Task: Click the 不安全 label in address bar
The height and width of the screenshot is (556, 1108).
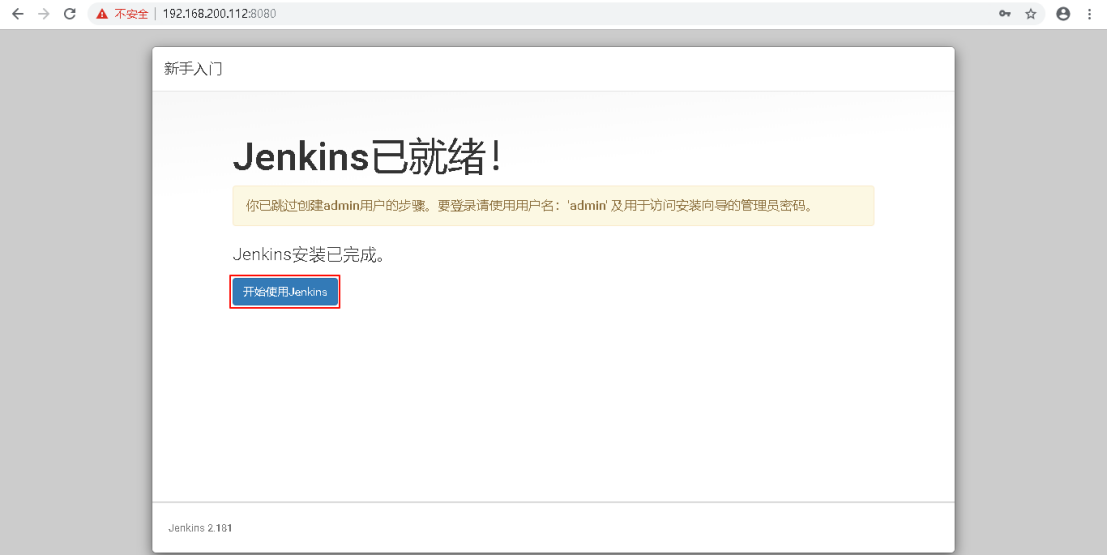Action: (x=131, y=13)
